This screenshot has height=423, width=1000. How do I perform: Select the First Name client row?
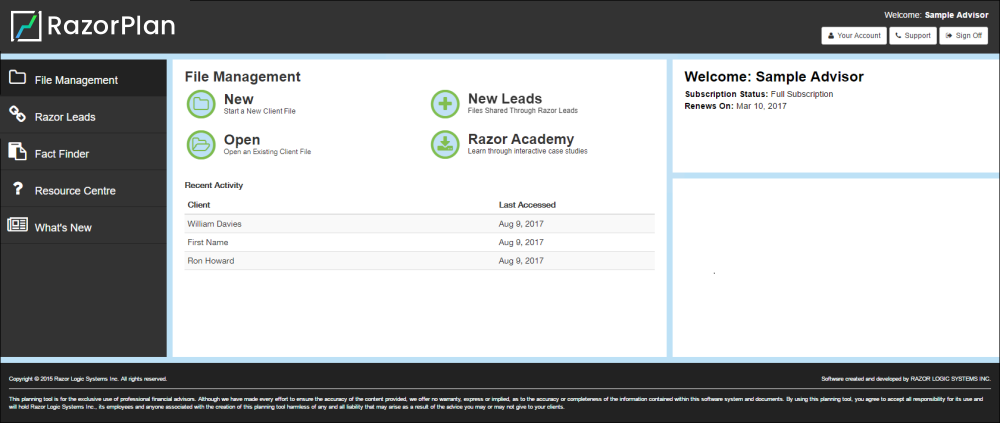point(209,242)
